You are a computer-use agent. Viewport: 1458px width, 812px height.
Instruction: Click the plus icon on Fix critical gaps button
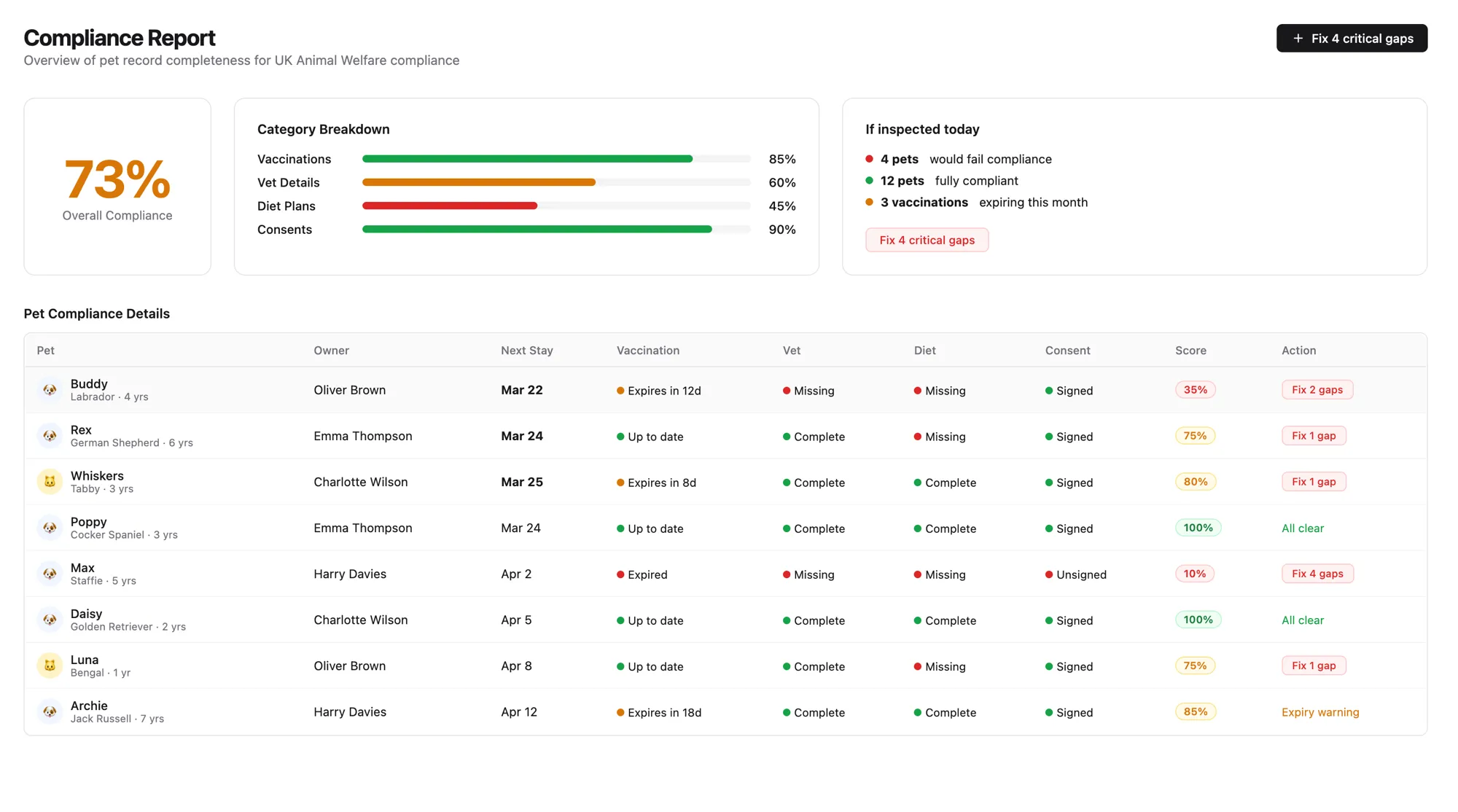pyautogui.click(x=1298, y=38)
